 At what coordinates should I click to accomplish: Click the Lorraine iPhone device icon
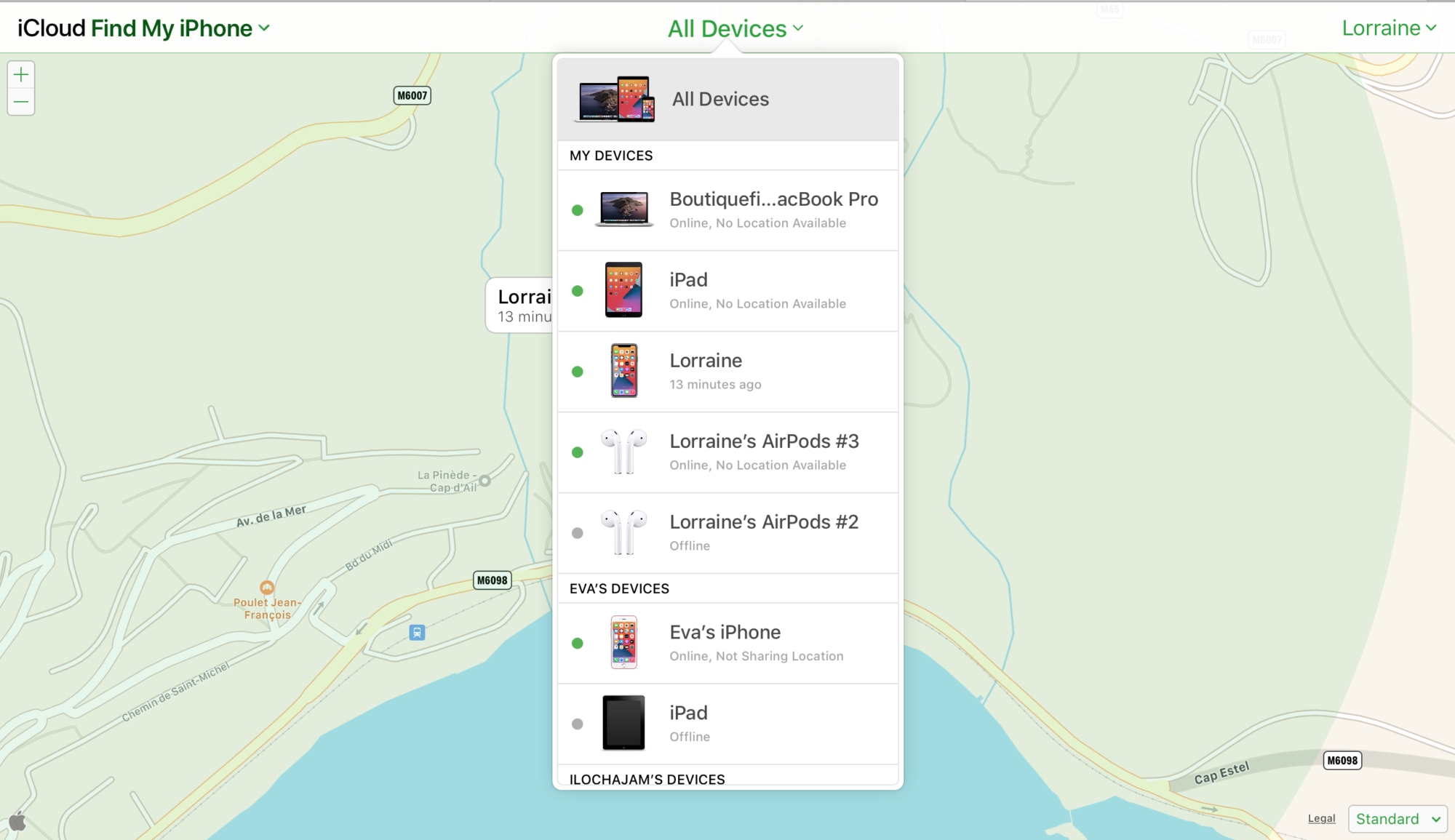coord(623,371)
